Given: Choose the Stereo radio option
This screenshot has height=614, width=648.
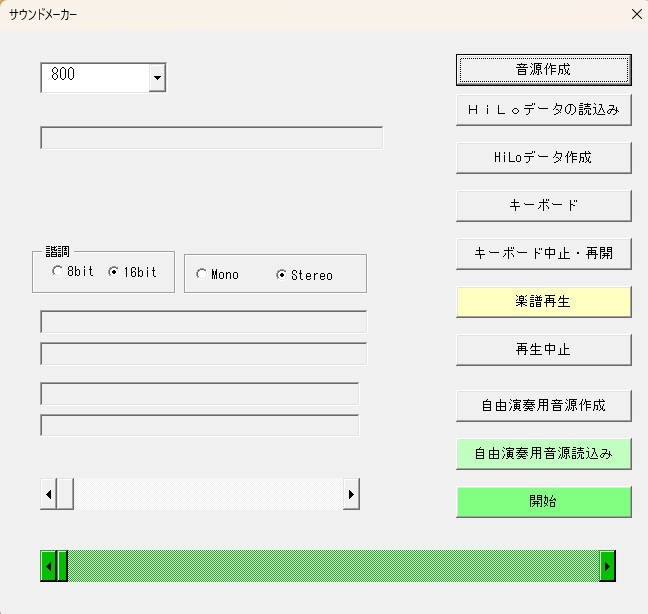Looking at the screenshot, I should point(282,275).
